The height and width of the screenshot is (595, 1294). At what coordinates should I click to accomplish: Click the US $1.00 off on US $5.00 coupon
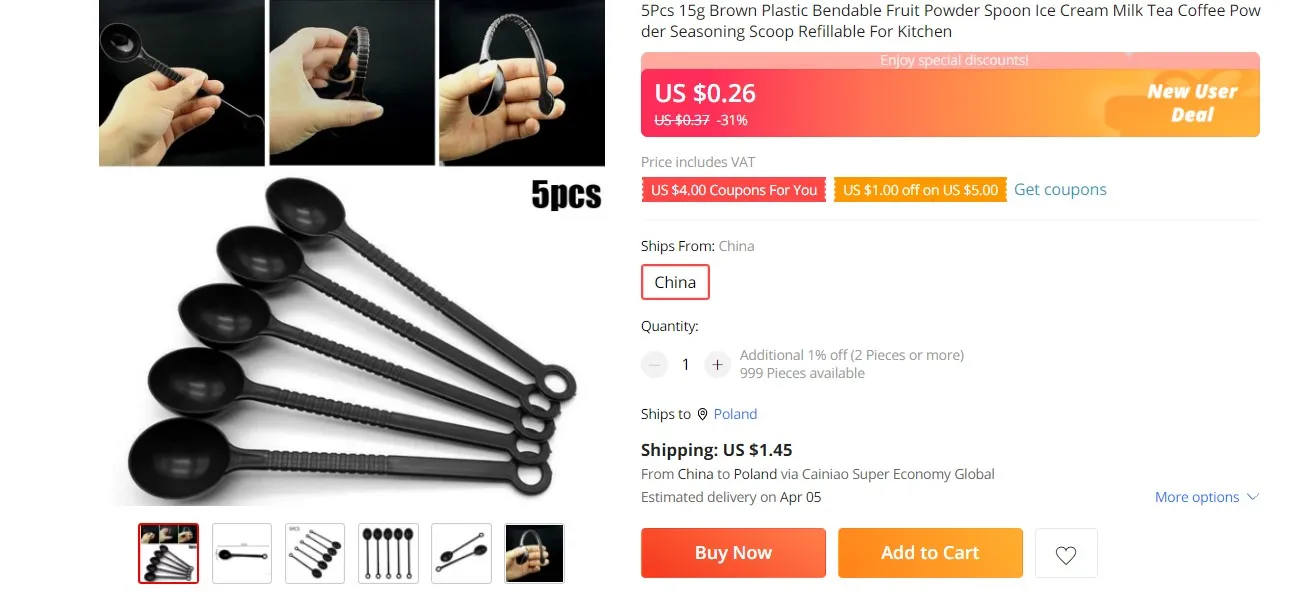[920, 190]
